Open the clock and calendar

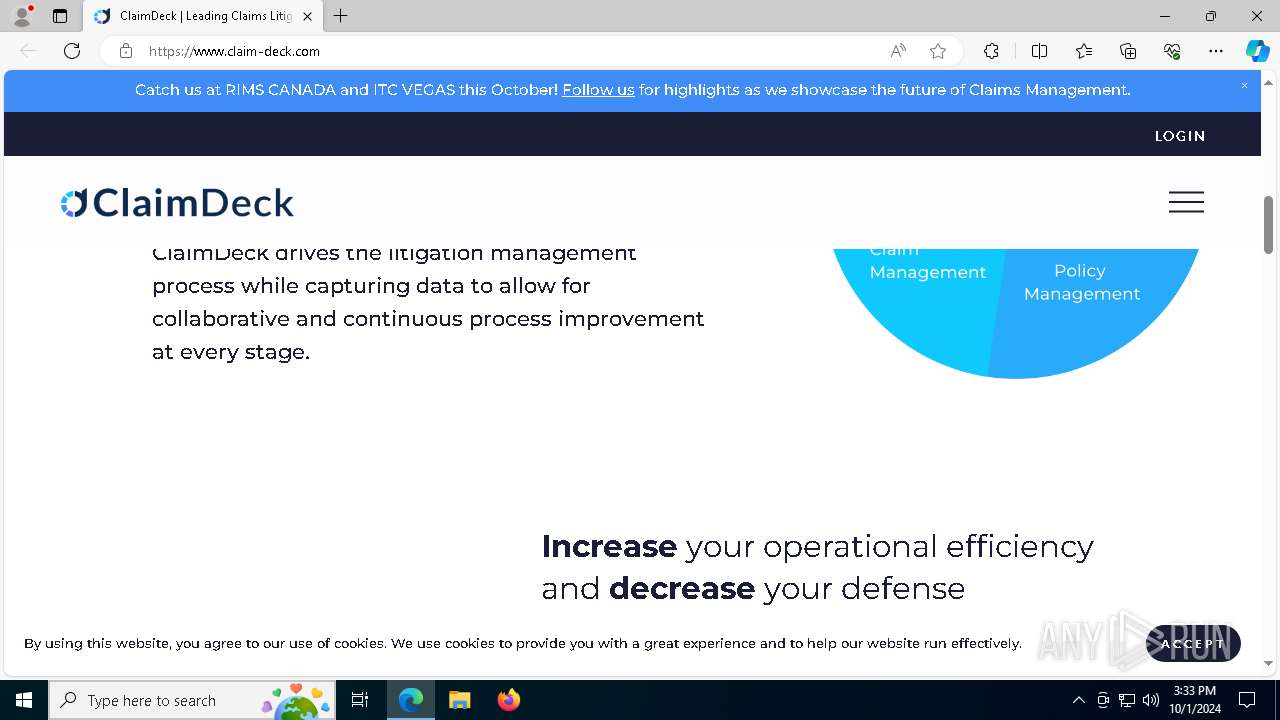[x=1196, y=700]
